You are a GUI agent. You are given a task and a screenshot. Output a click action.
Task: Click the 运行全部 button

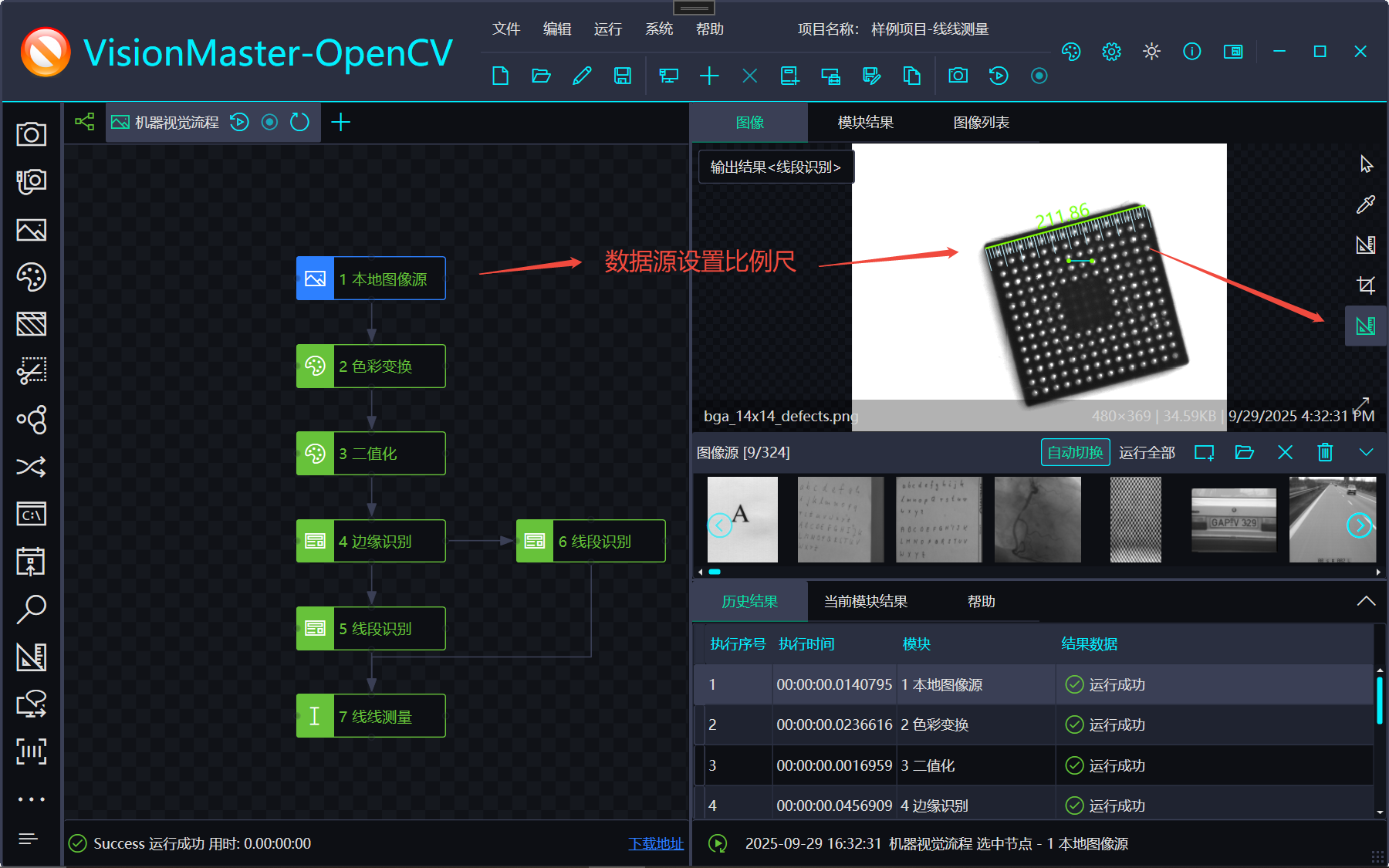click(1147, 452)
